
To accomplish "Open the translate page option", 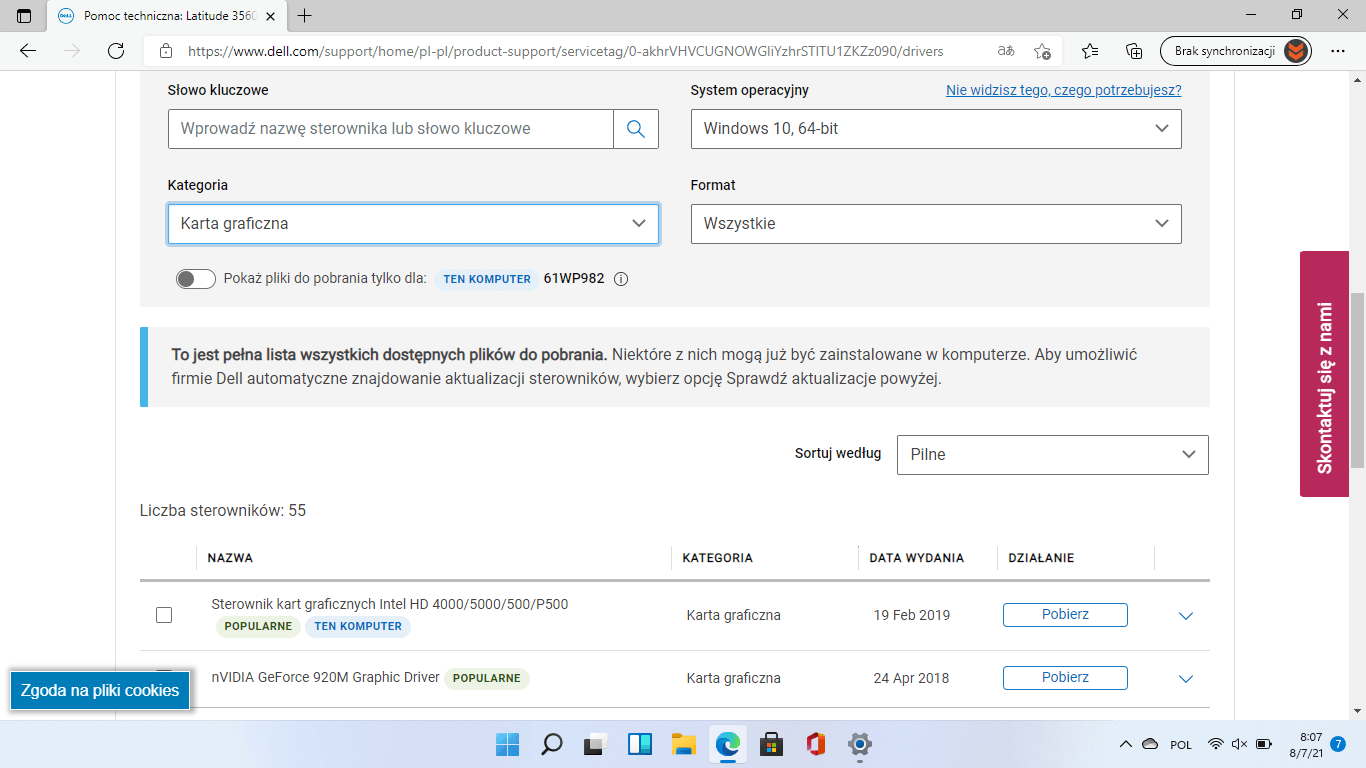I will tap(1005, 51).
